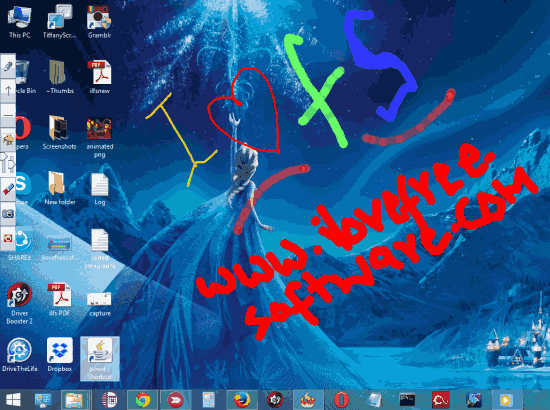This screenshot has width=550, height=410.
Task: Click the yellow play media player taskbar icon
Action: click(x=506, y=400)
